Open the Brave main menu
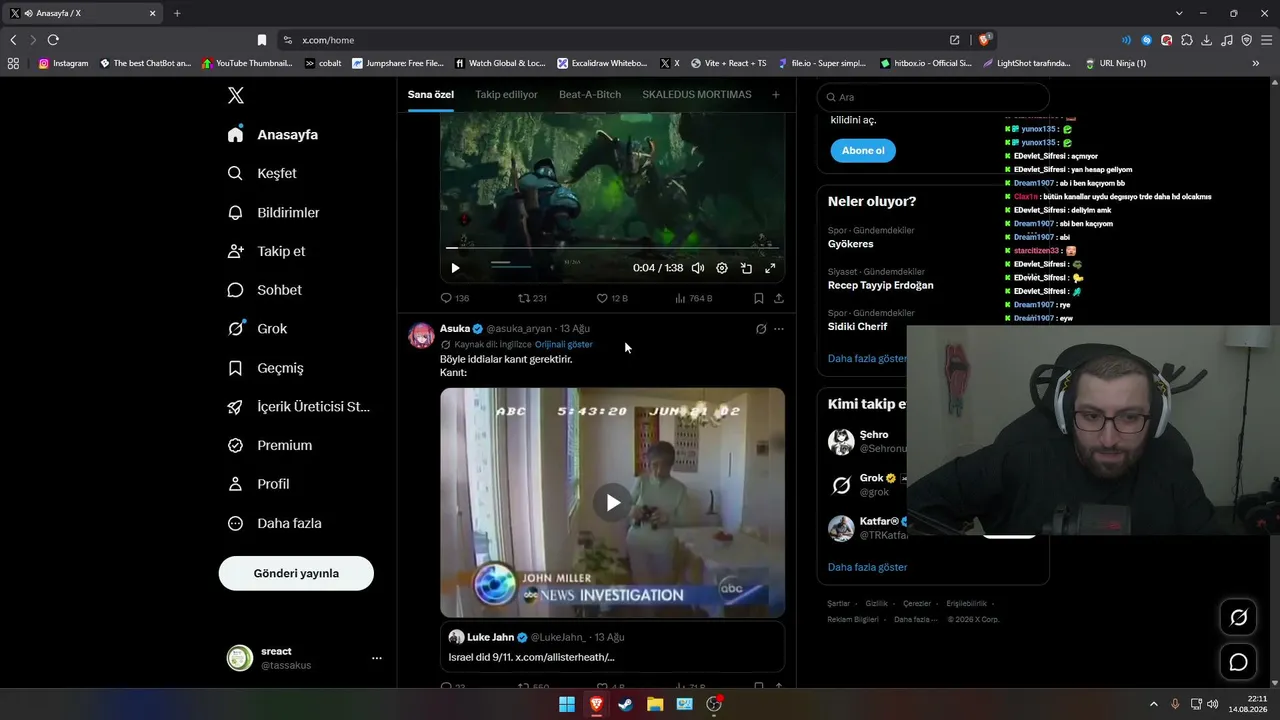This screenshot has width=1280, height=720. click(1267, 40)
